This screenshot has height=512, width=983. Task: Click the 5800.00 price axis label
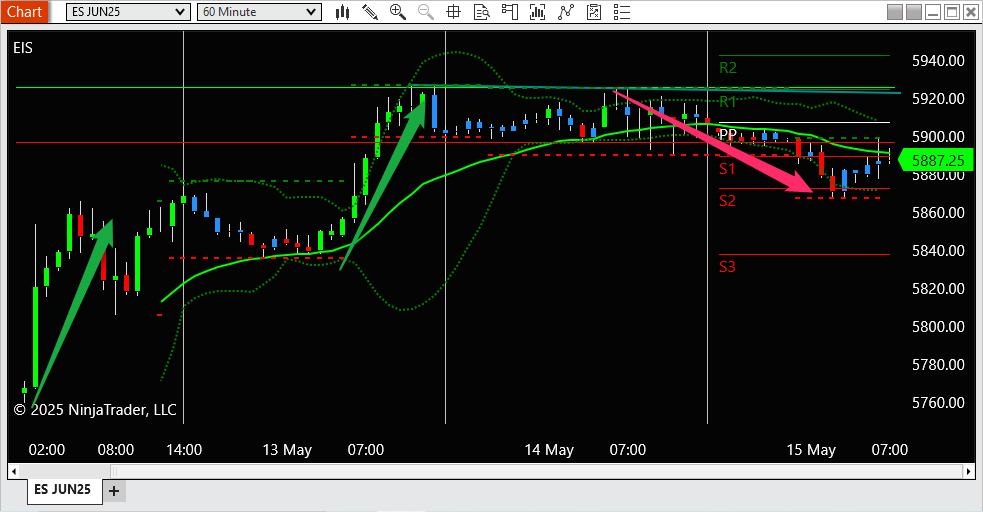(938, 327)
